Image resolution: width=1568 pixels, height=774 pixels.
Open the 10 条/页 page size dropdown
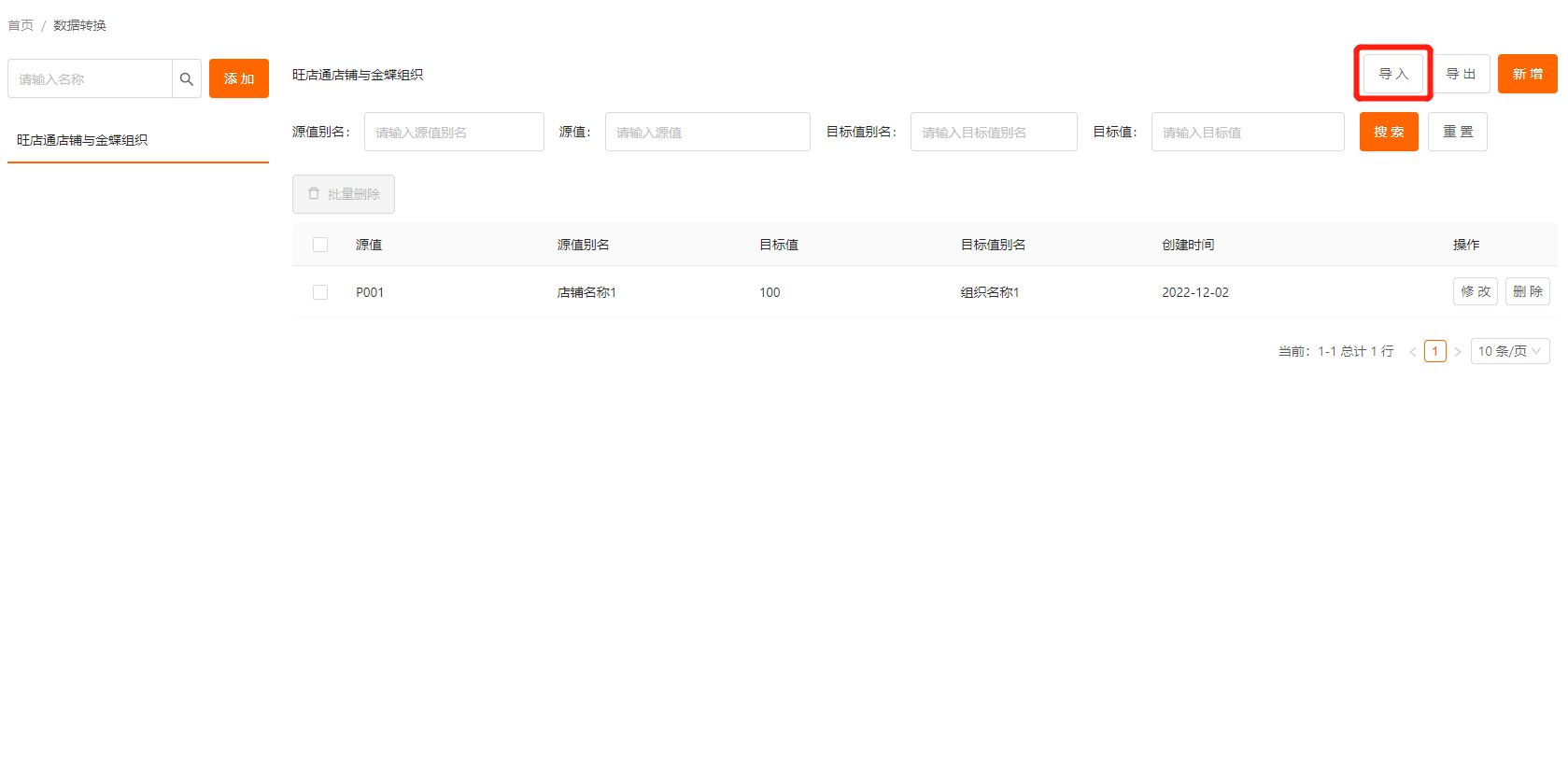(x=1509, y=351)
